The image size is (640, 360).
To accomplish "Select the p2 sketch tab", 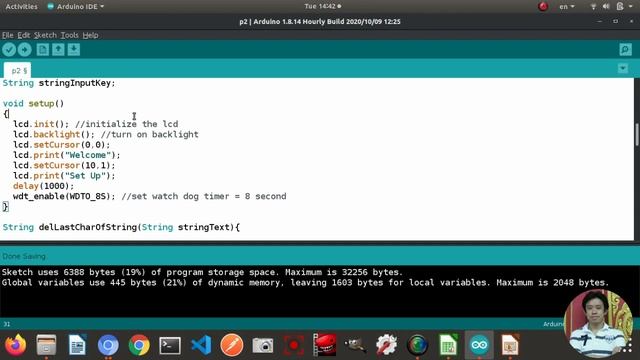I will click(19, 71).
